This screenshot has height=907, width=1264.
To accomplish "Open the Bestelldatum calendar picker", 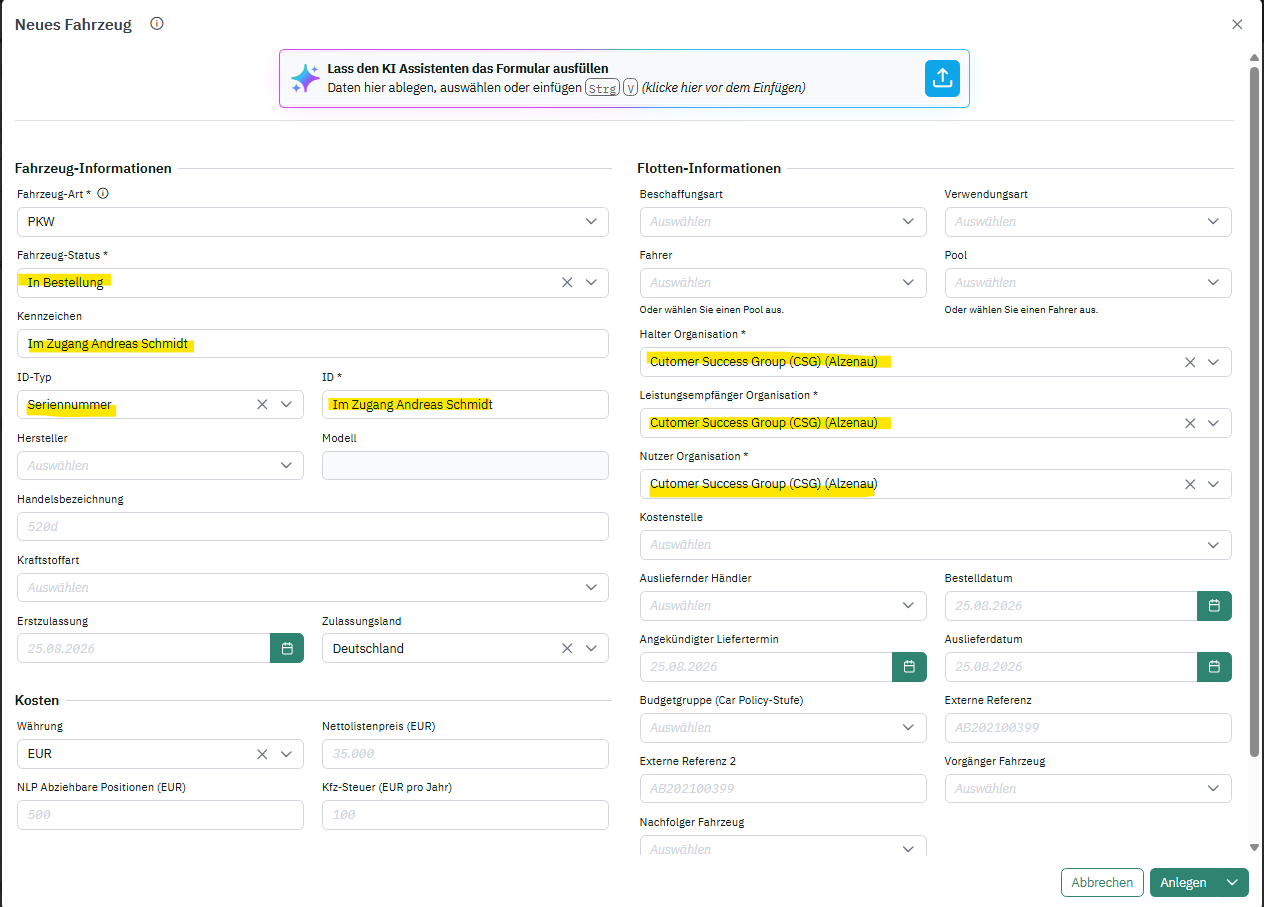I will tap(1214, 606).
